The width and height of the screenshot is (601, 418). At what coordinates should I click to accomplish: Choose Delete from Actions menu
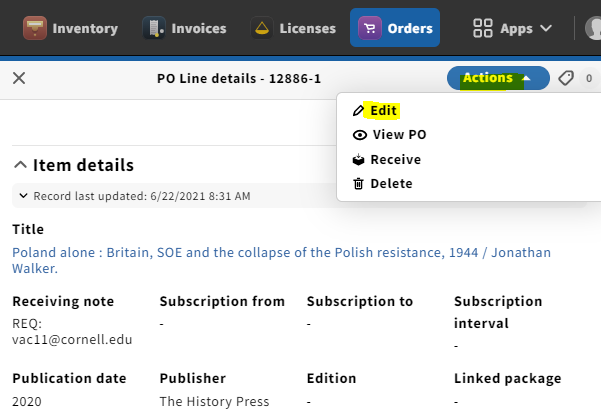click(x=391, y=184)
